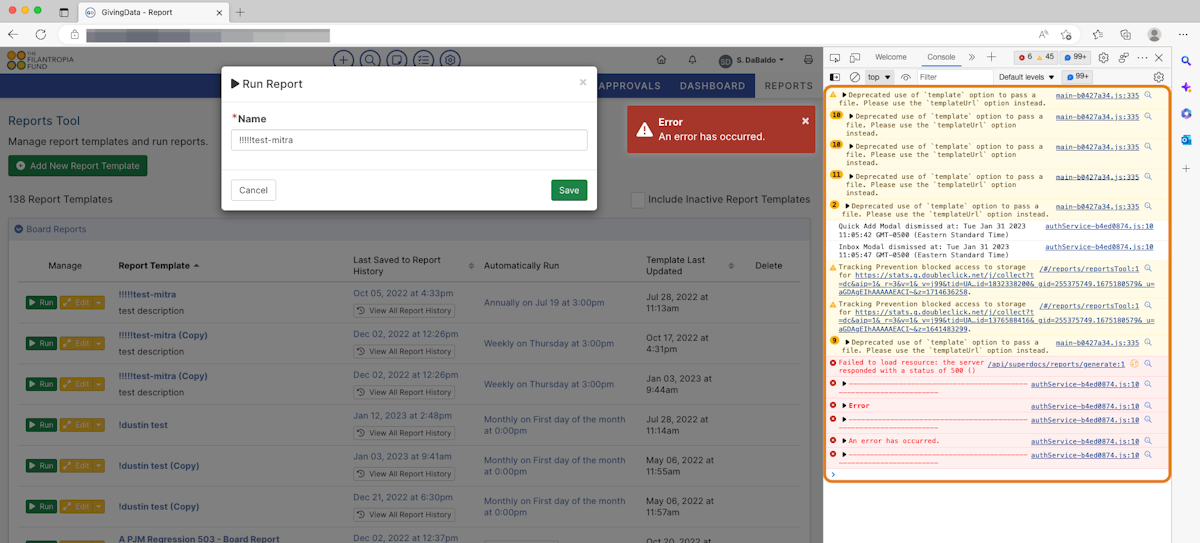1200x543 pixels.
Task: Click Add New Report Template button
Action: click(77, 166)
